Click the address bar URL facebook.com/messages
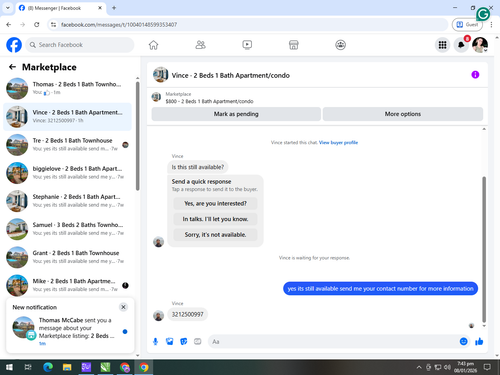This screenshot has width=500, height=375. pos(119,25)
